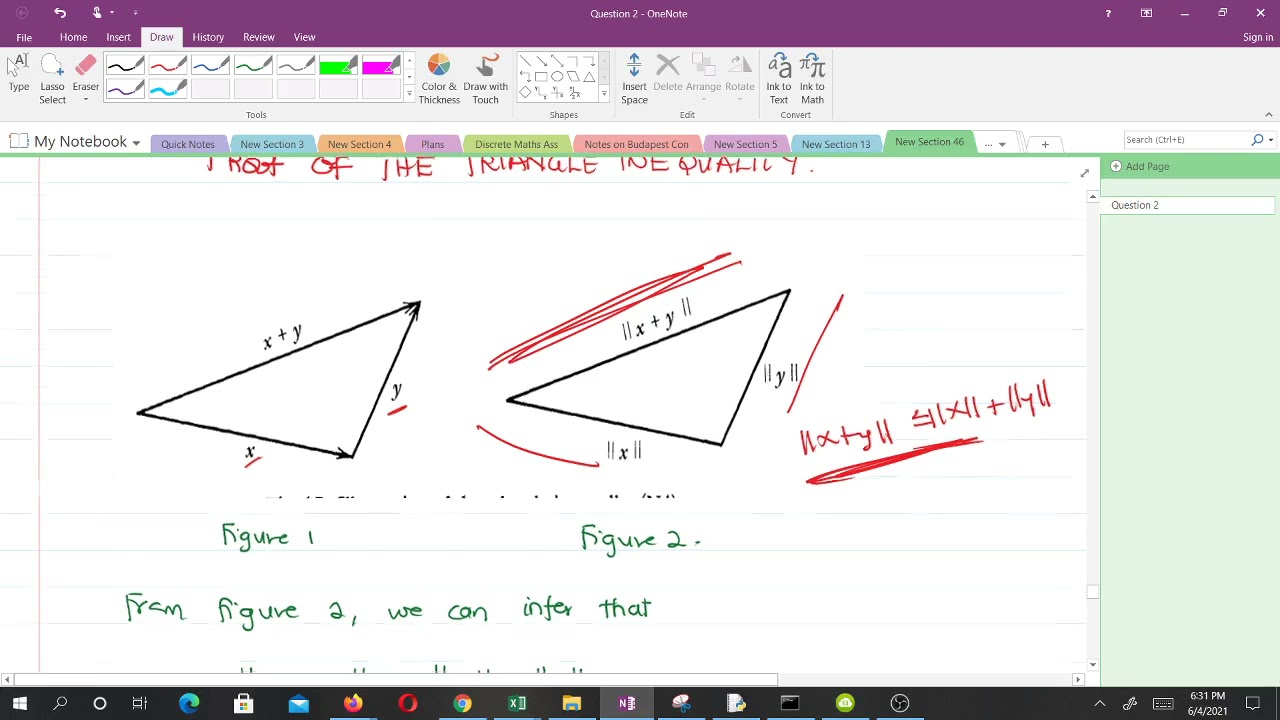This screenshot has width=1280, height=720.
Task: Select the green pen
Action: (254, 66)
